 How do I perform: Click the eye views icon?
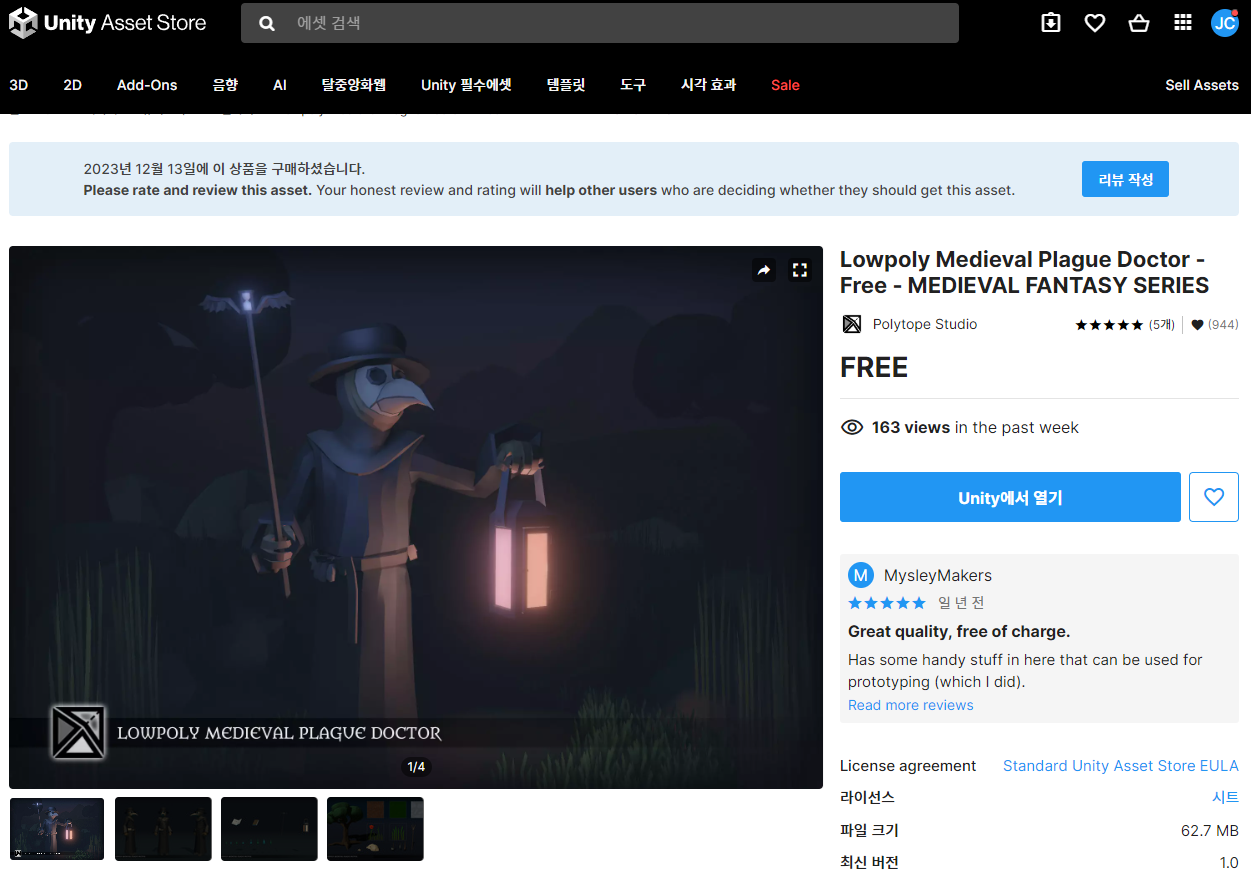click(x=852, y=427)
